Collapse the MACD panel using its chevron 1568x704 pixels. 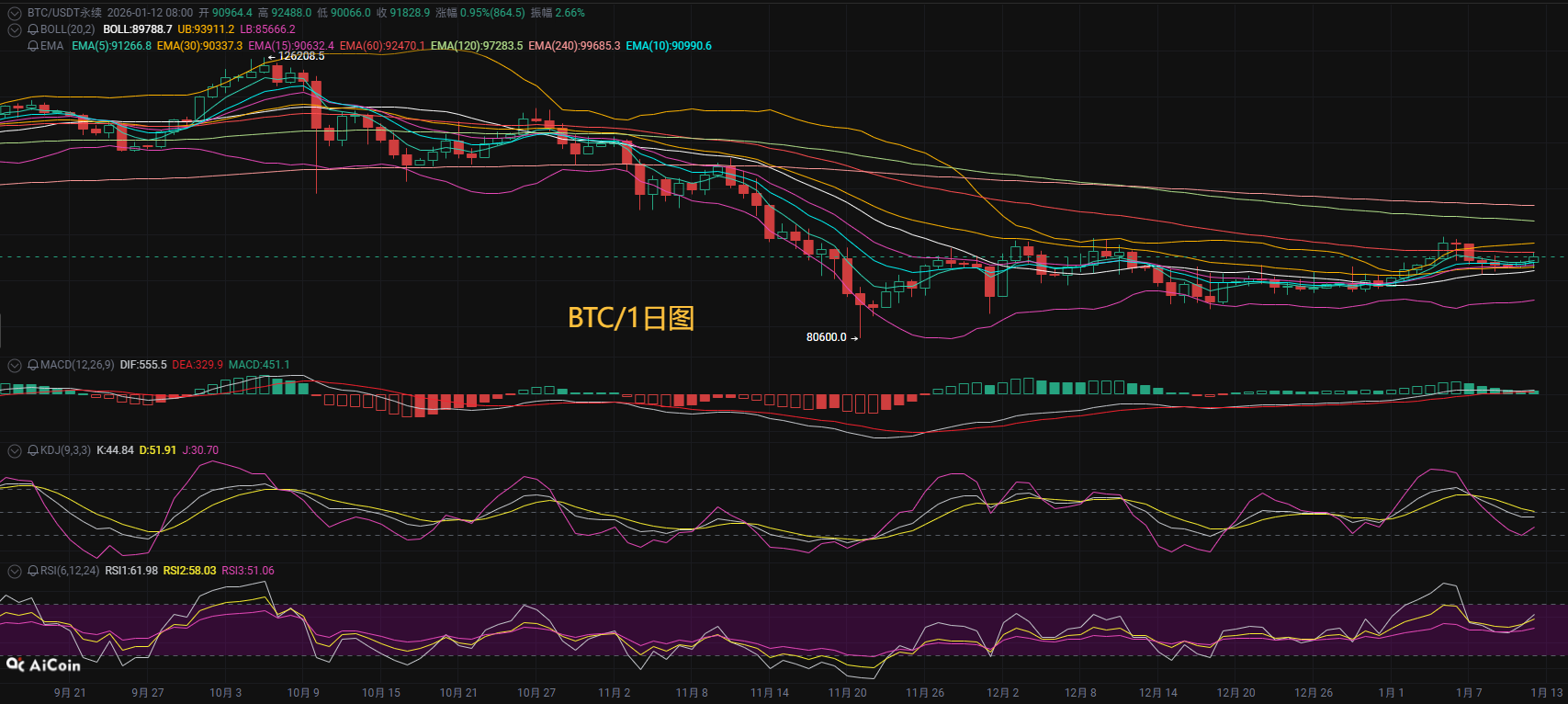coord(15,365)
